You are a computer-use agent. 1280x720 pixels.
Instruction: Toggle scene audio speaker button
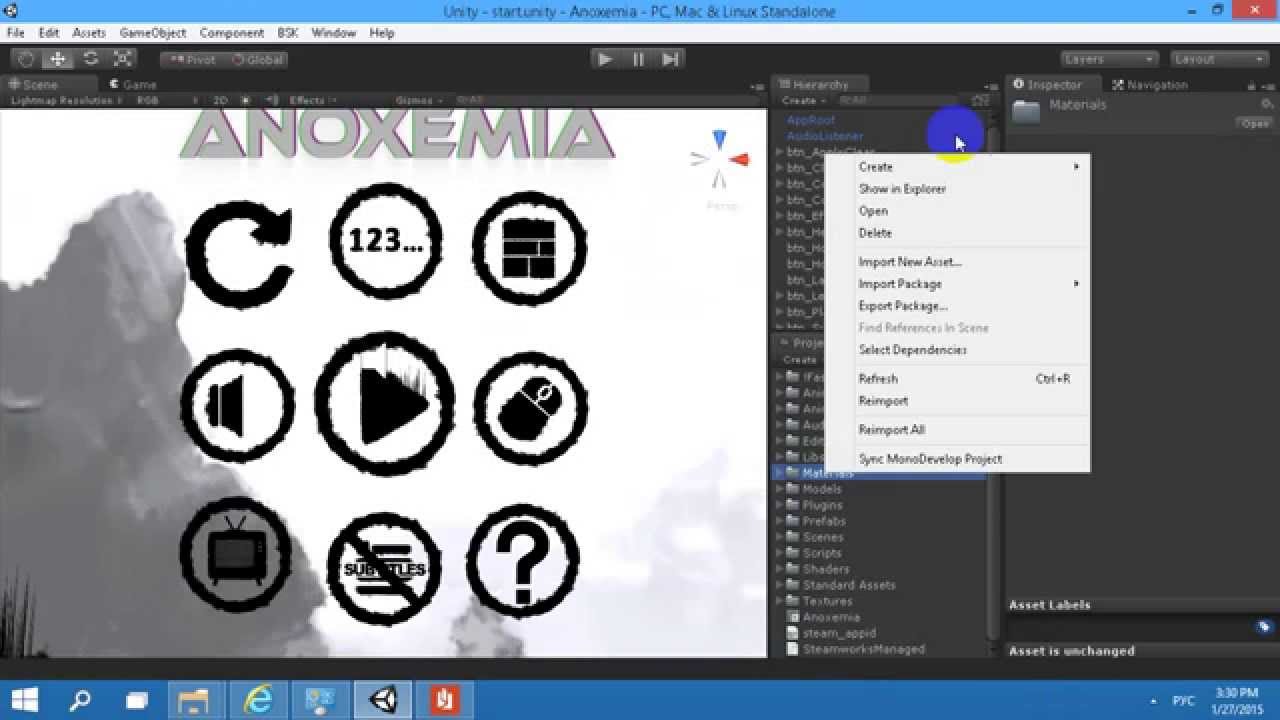[x=271, y=100]
